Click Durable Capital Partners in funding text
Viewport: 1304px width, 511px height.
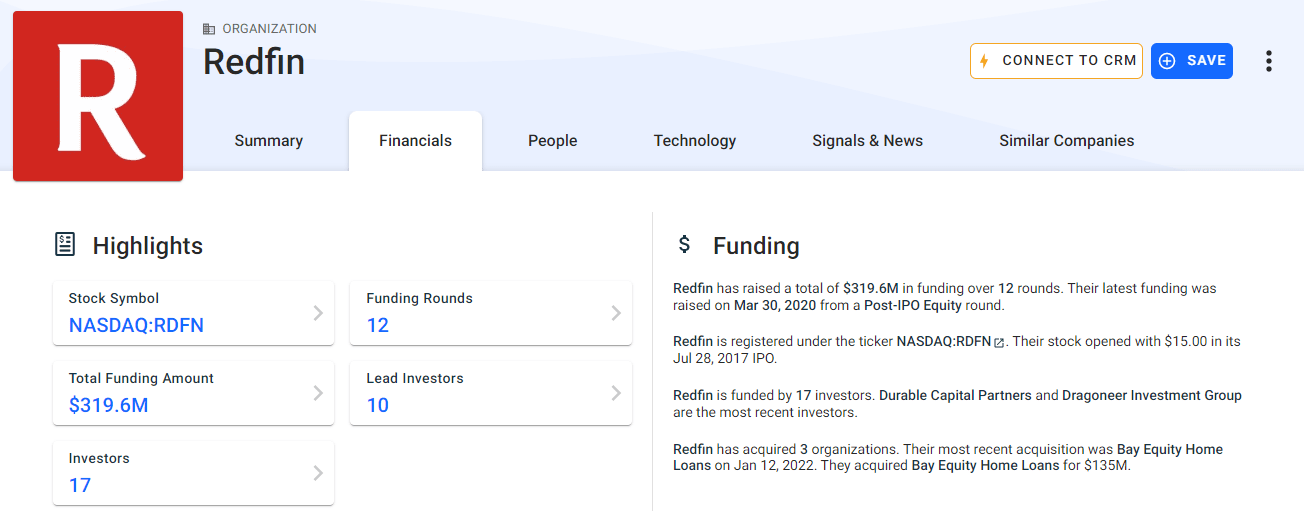pos(955,395)
